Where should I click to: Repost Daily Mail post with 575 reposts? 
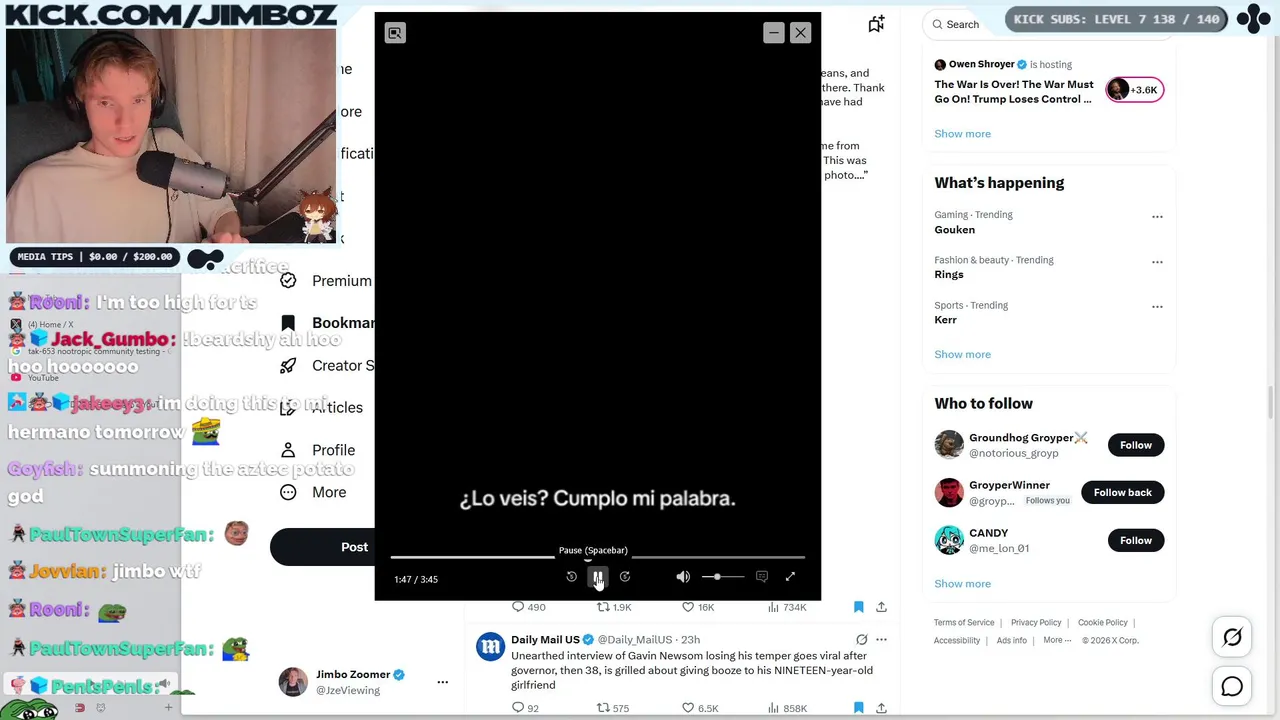(x=613, y=708)
